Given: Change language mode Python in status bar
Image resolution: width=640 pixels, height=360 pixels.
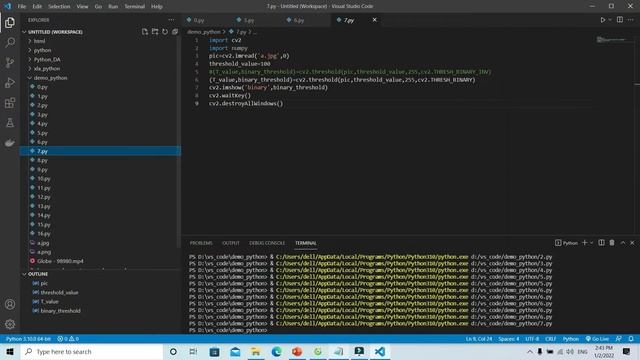Looking at the screenshot, I should click(x=571, y=339).
